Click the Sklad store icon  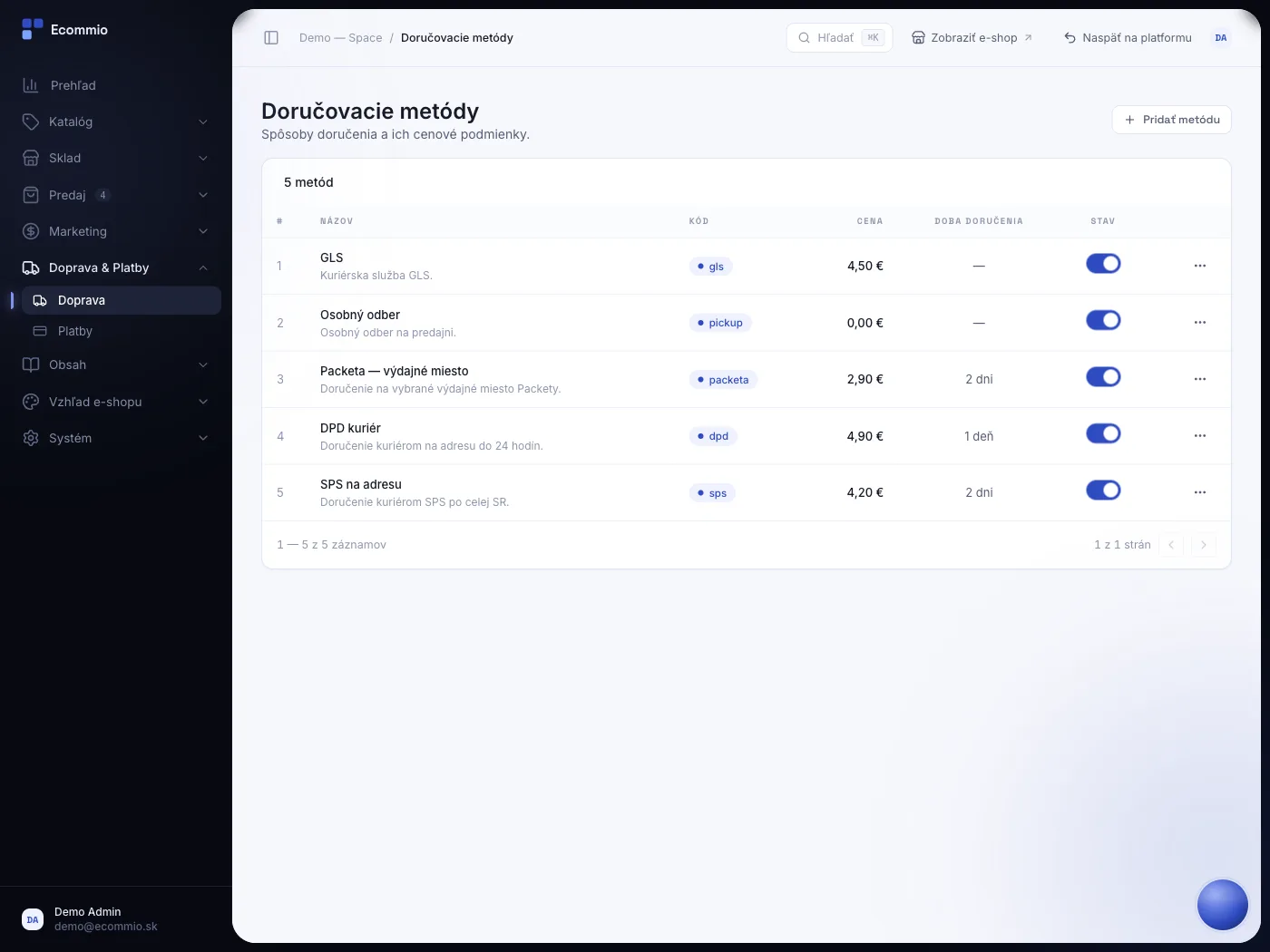(31, 158)
